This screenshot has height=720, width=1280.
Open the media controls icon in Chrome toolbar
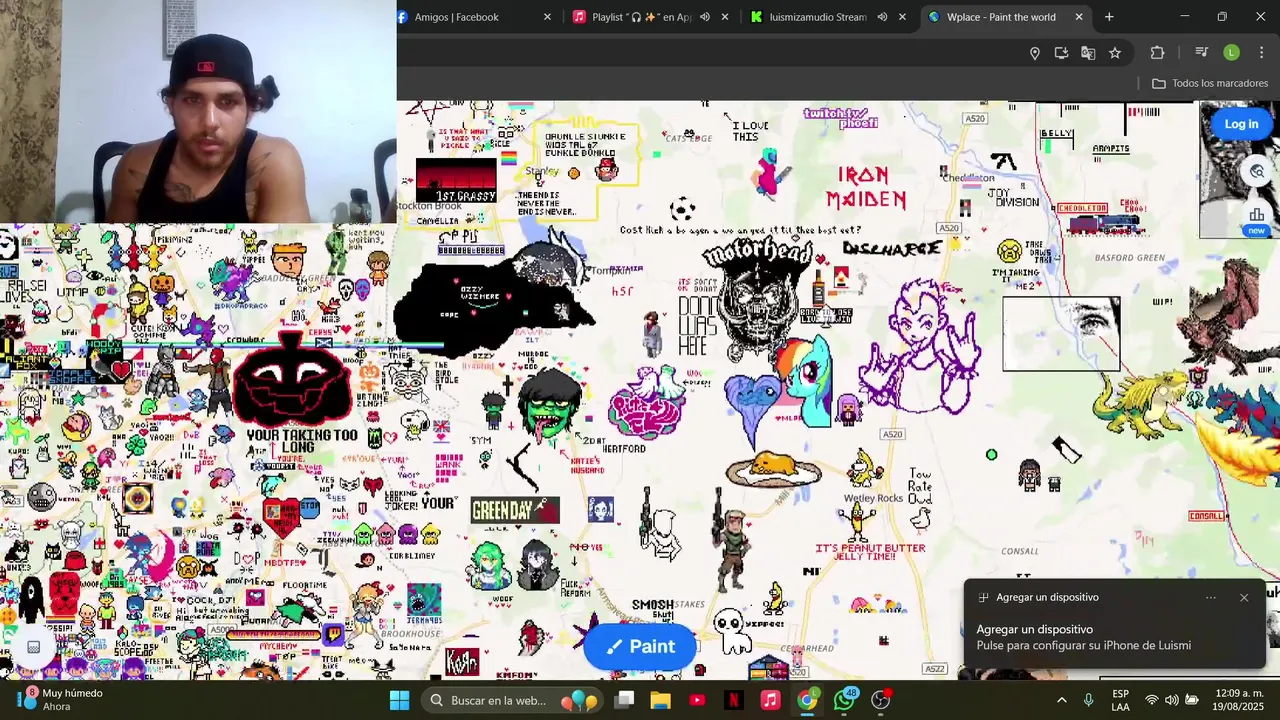(1202, 53)
